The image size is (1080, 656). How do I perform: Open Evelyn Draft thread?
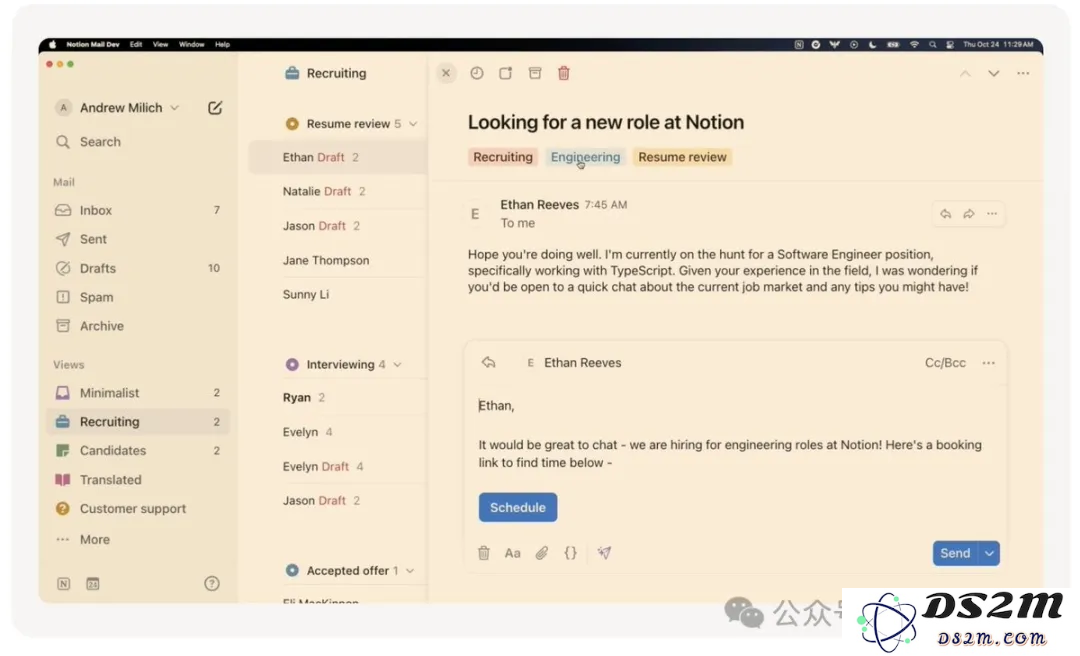point(338,467)
